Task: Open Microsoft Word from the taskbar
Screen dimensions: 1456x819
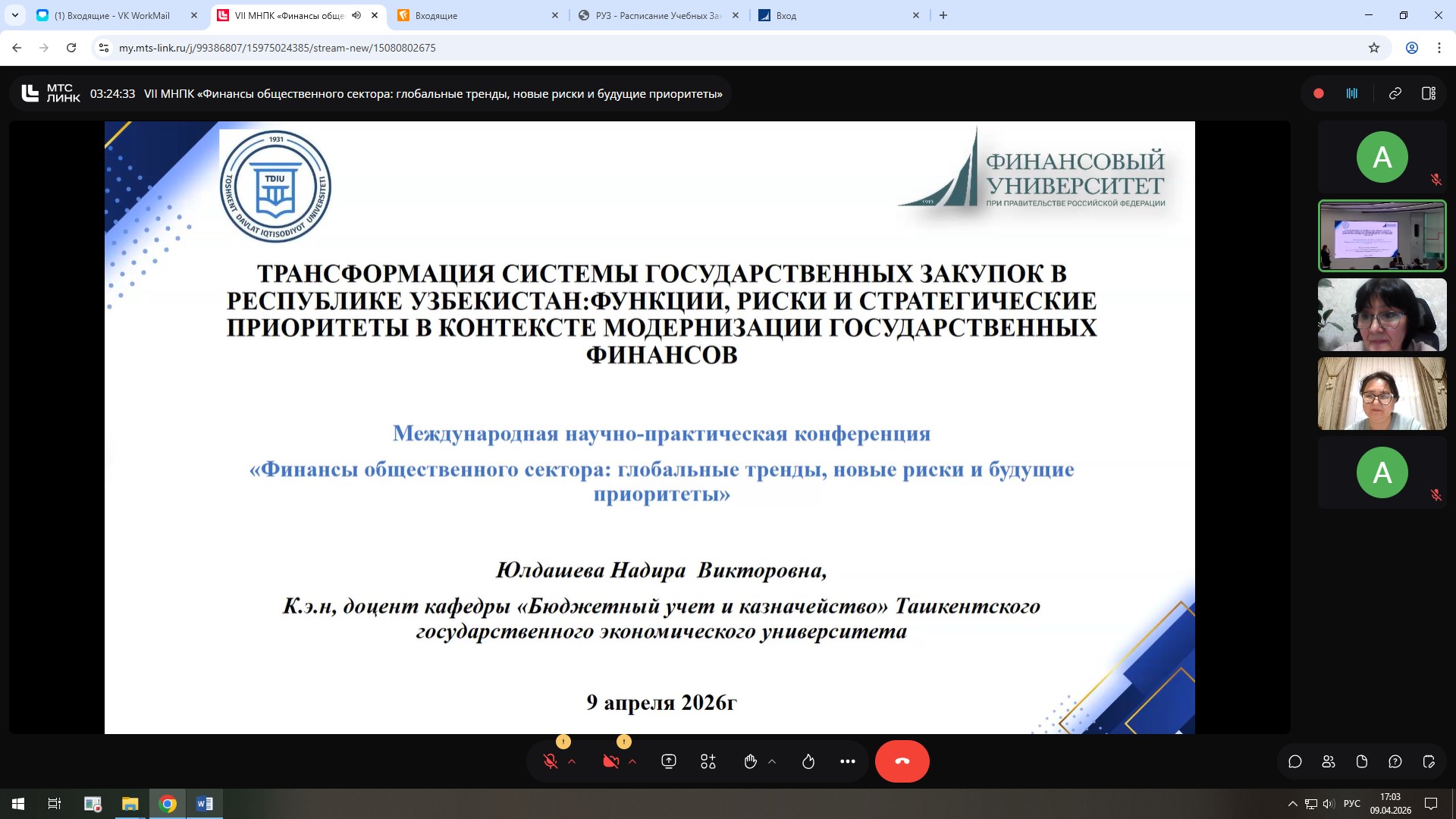Action: [205, 804]
